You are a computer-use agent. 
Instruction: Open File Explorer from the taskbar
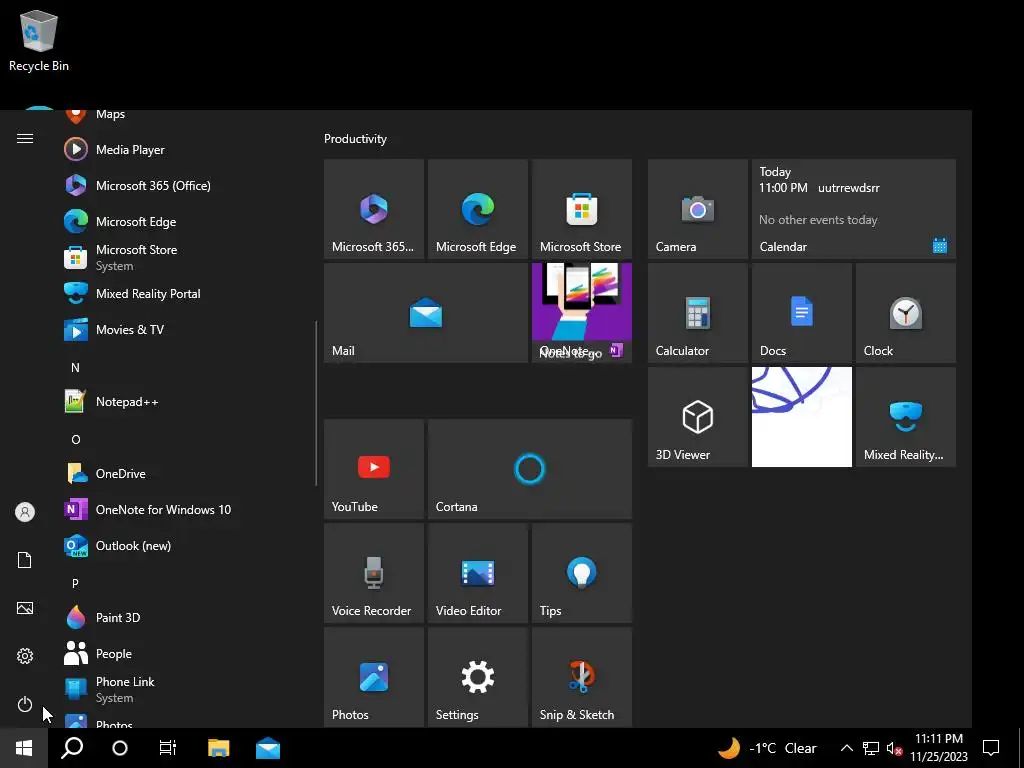(x=218, y=748)
